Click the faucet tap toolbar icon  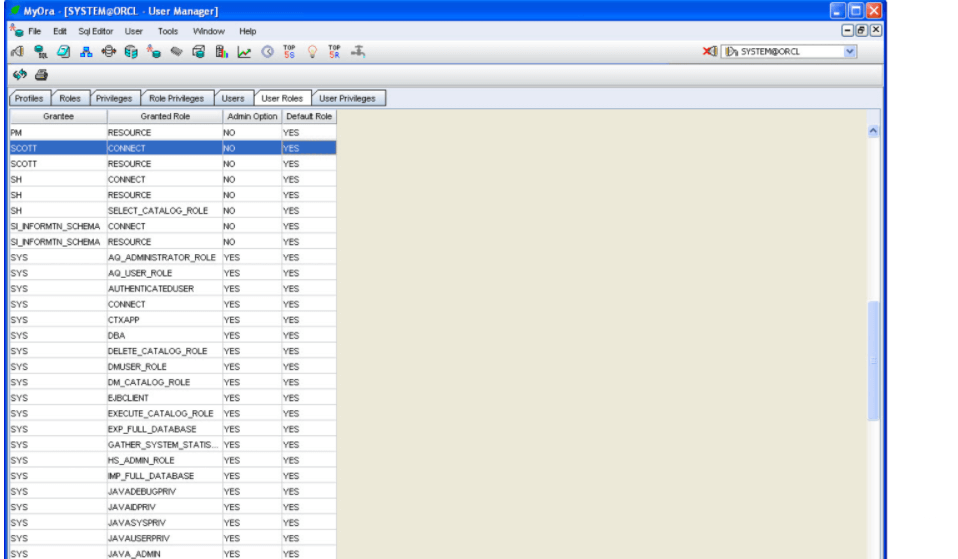click(x=357, y=52)
